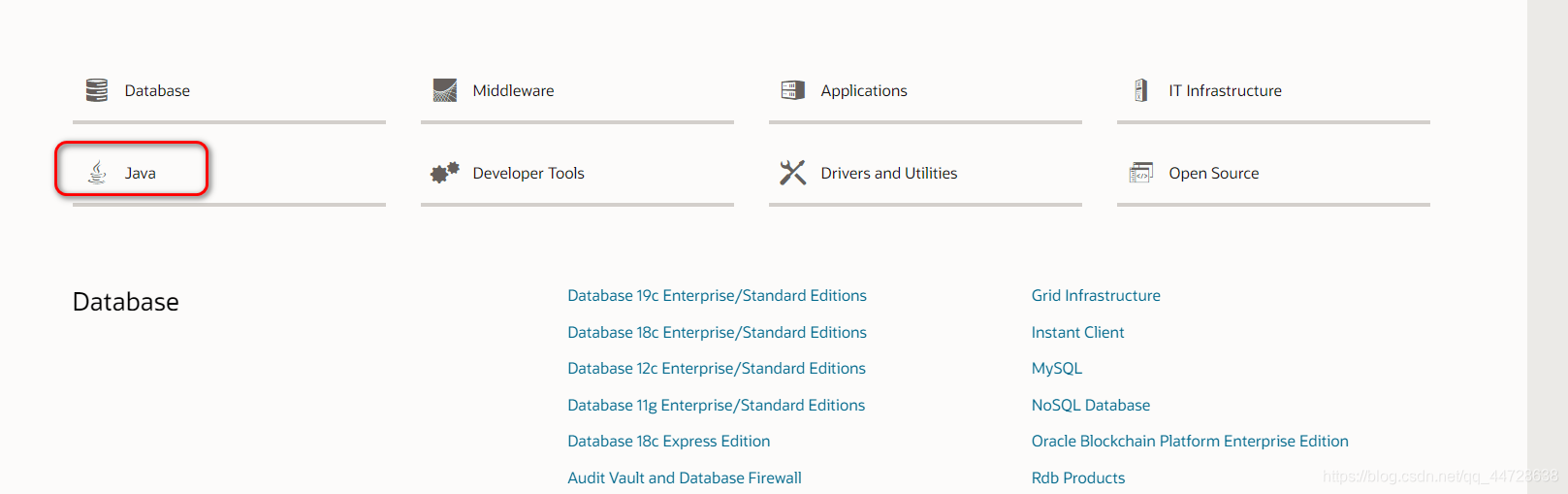
Task: Go to Database 12c Enterprise/Standard Editions
Action: click(x=717, y=368)
